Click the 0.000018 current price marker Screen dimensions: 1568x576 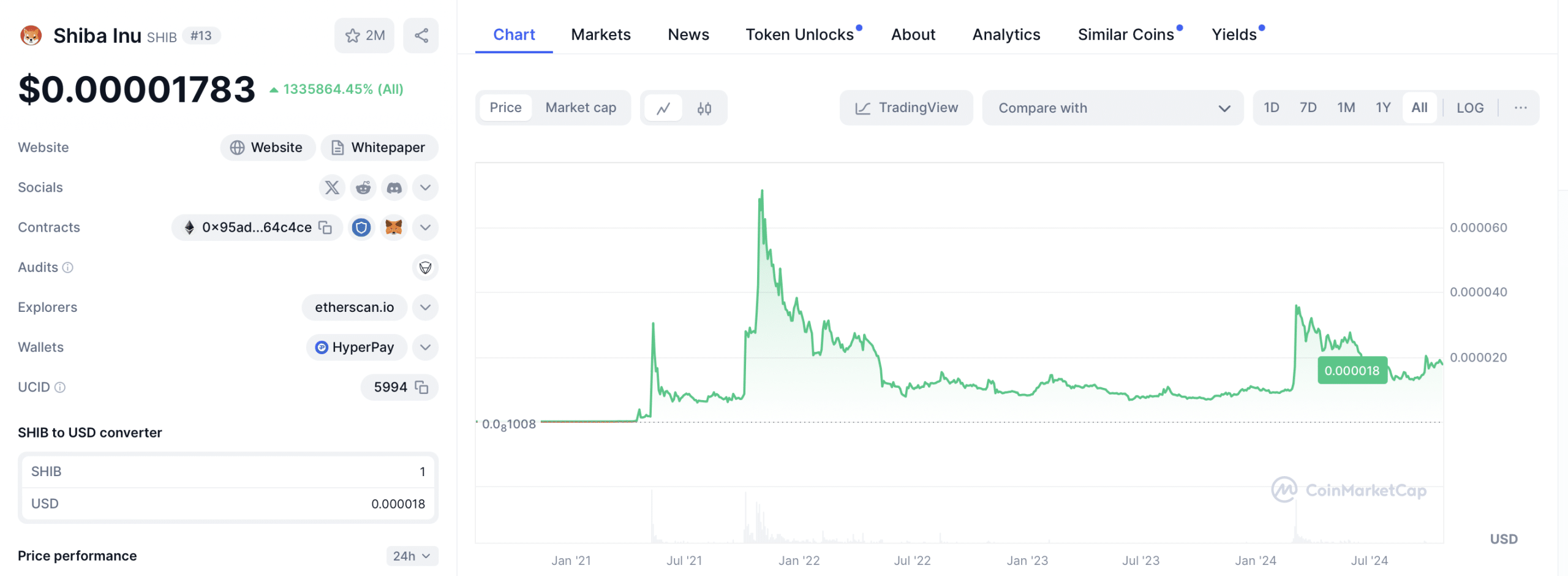[x=1352, y=371]
